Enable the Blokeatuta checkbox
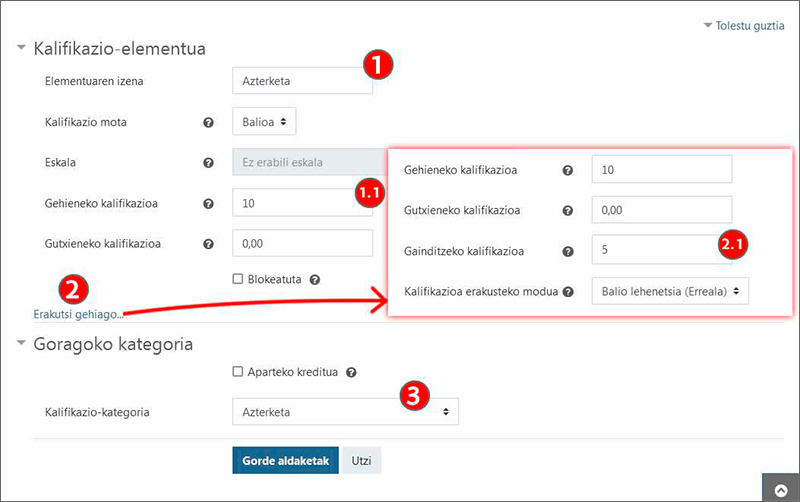Screen dimensions: 800x502 coord(238,279)
